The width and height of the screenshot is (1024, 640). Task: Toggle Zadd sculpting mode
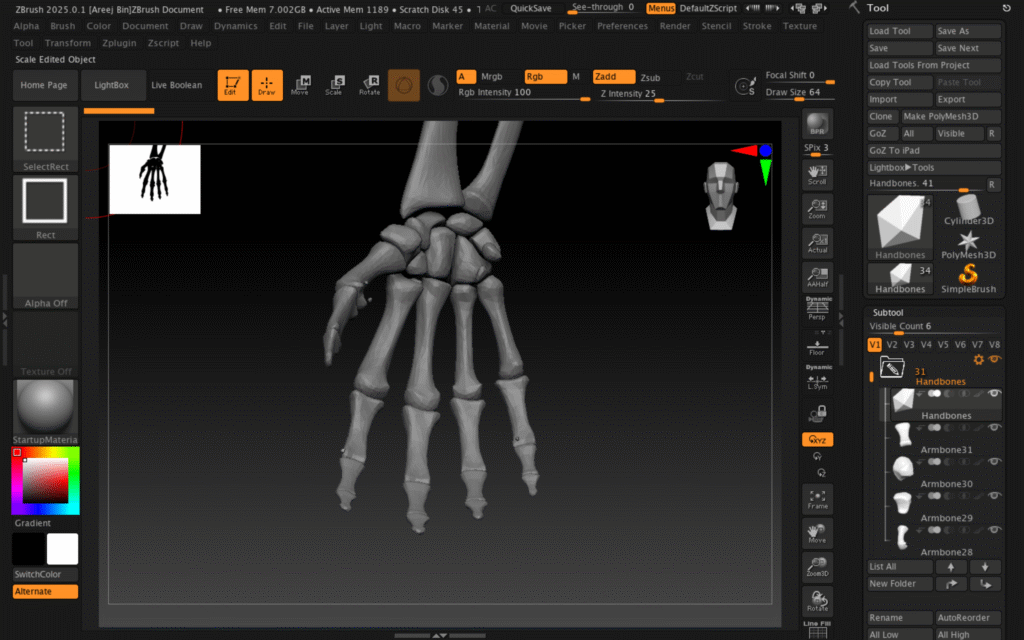613,77
